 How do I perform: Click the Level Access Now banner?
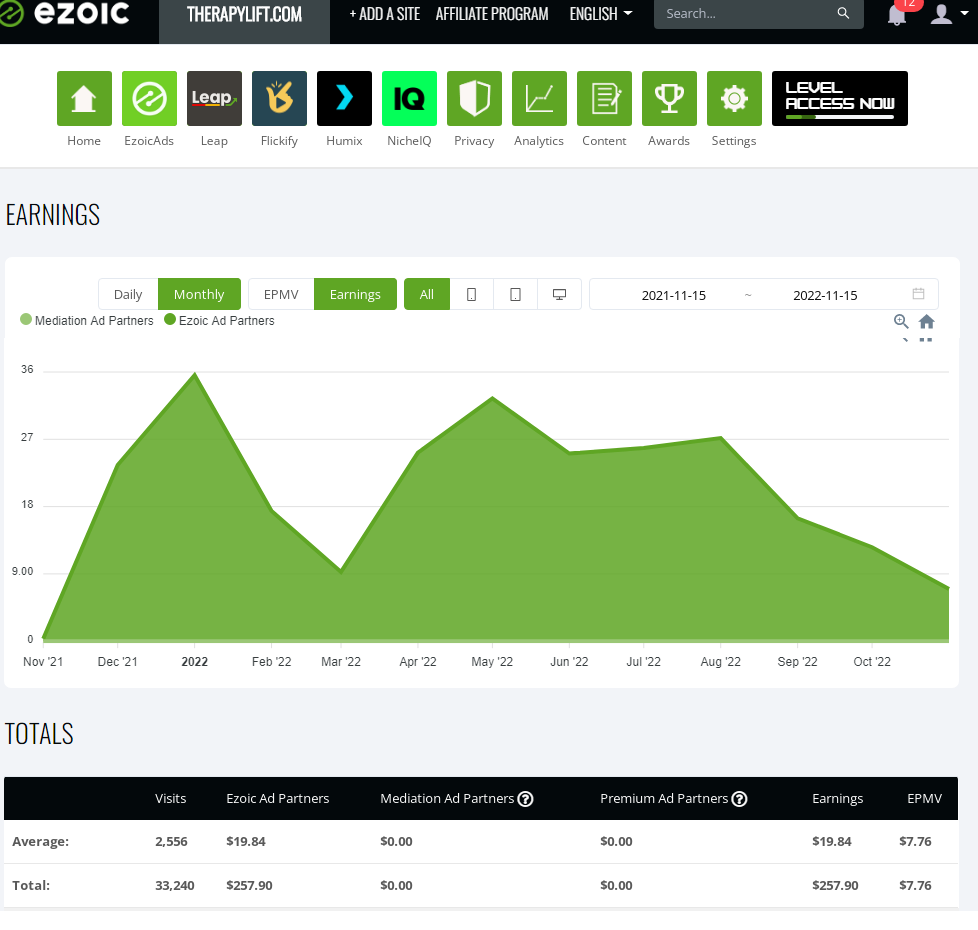(x=840, y=99)
